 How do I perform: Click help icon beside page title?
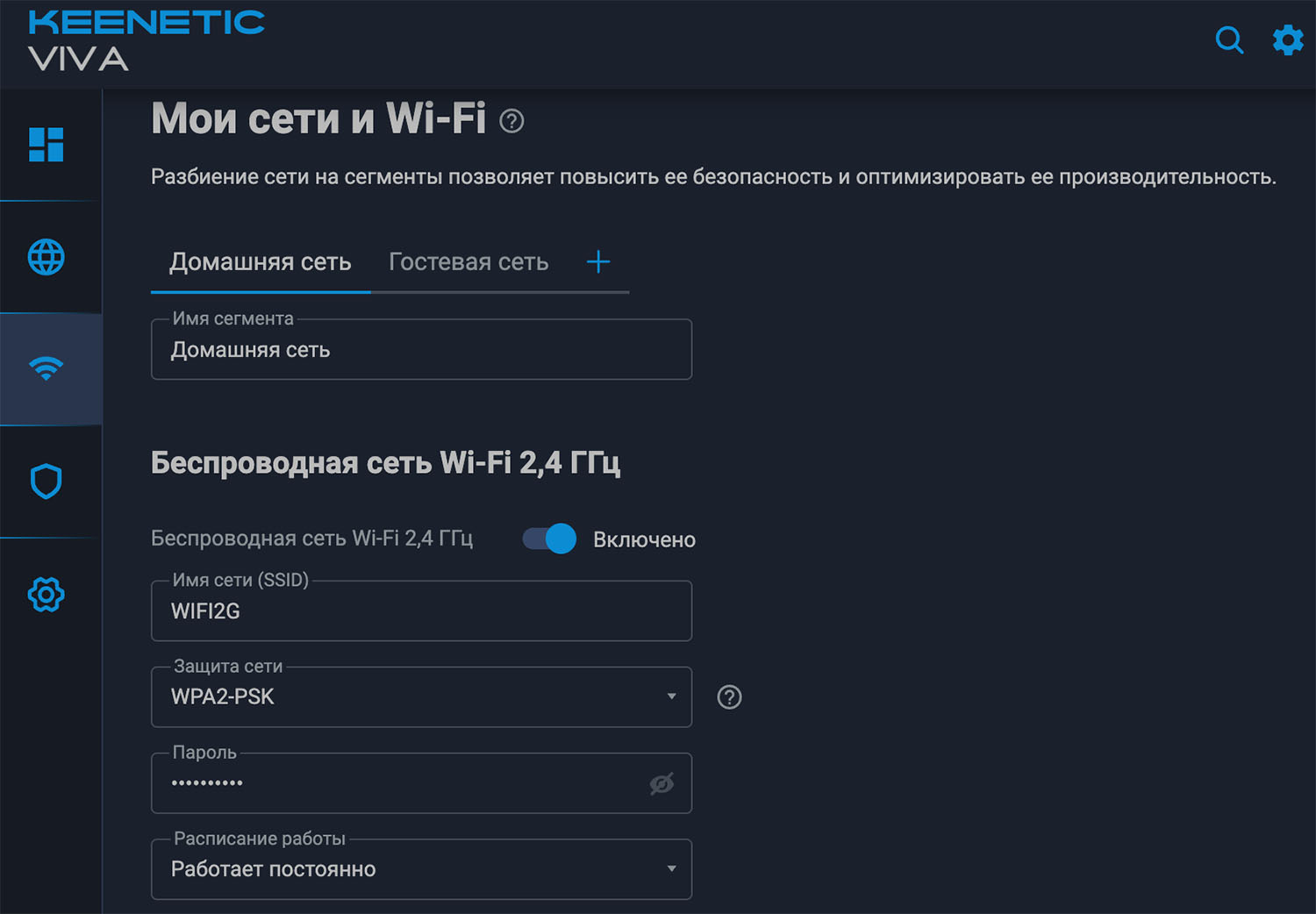click(x=511, y=121)
